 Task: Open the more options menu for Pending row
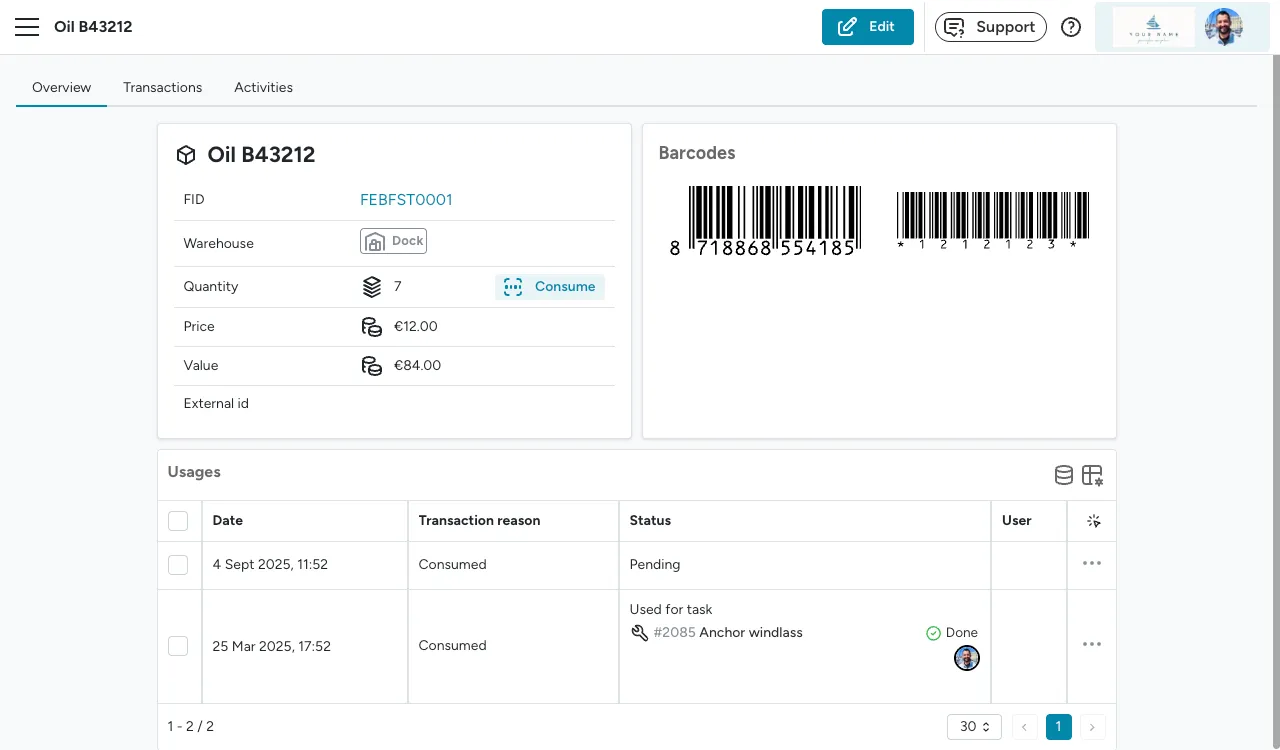[x=1092, y=564]
